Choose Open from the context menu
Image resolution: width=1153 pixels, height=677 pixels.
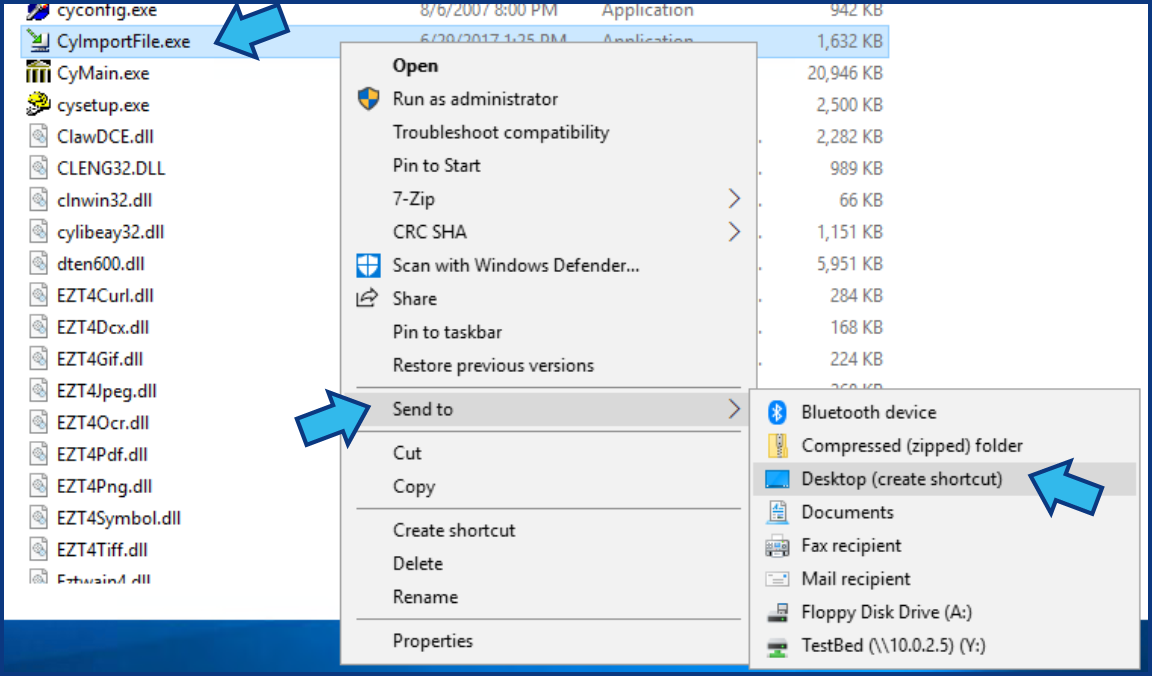415,65
